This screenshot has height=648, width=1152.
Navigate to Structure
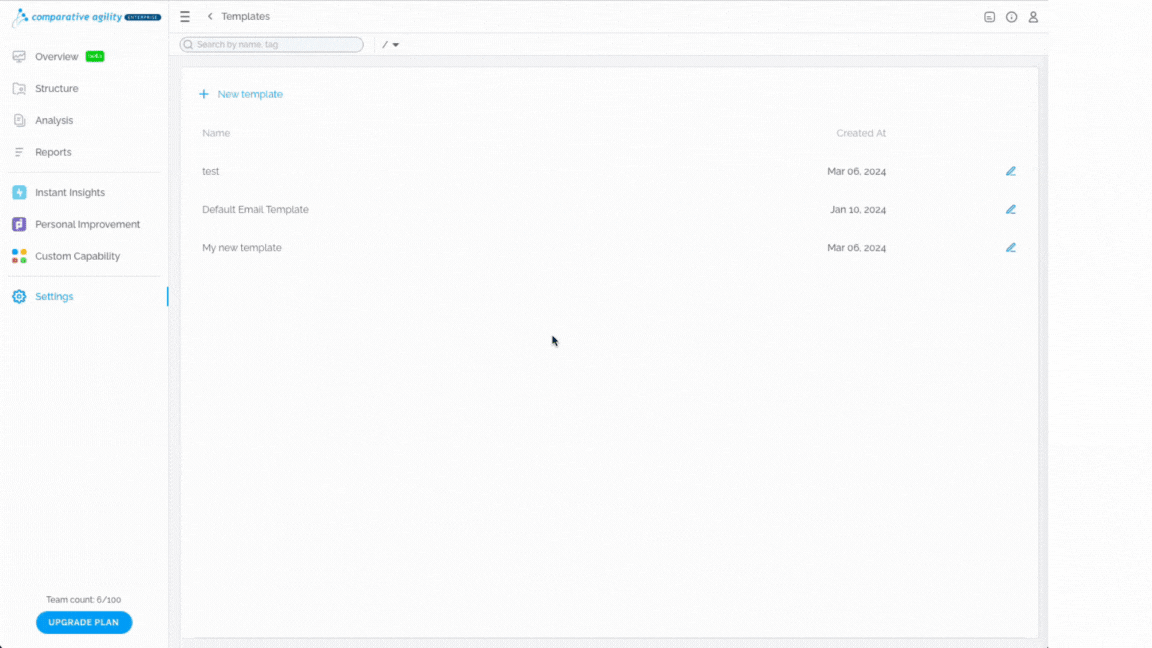[57, 88]
